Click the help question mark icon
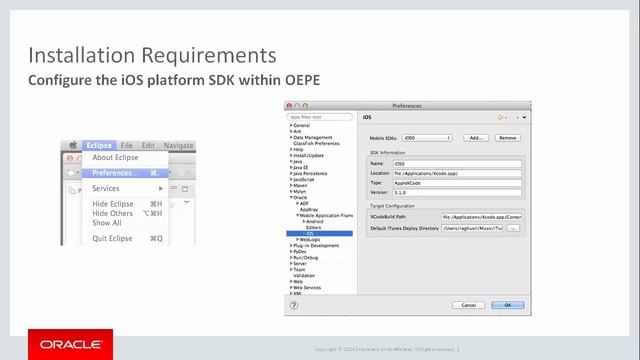The width and height of the screenshot is (640, 360). tap(294, 305)
